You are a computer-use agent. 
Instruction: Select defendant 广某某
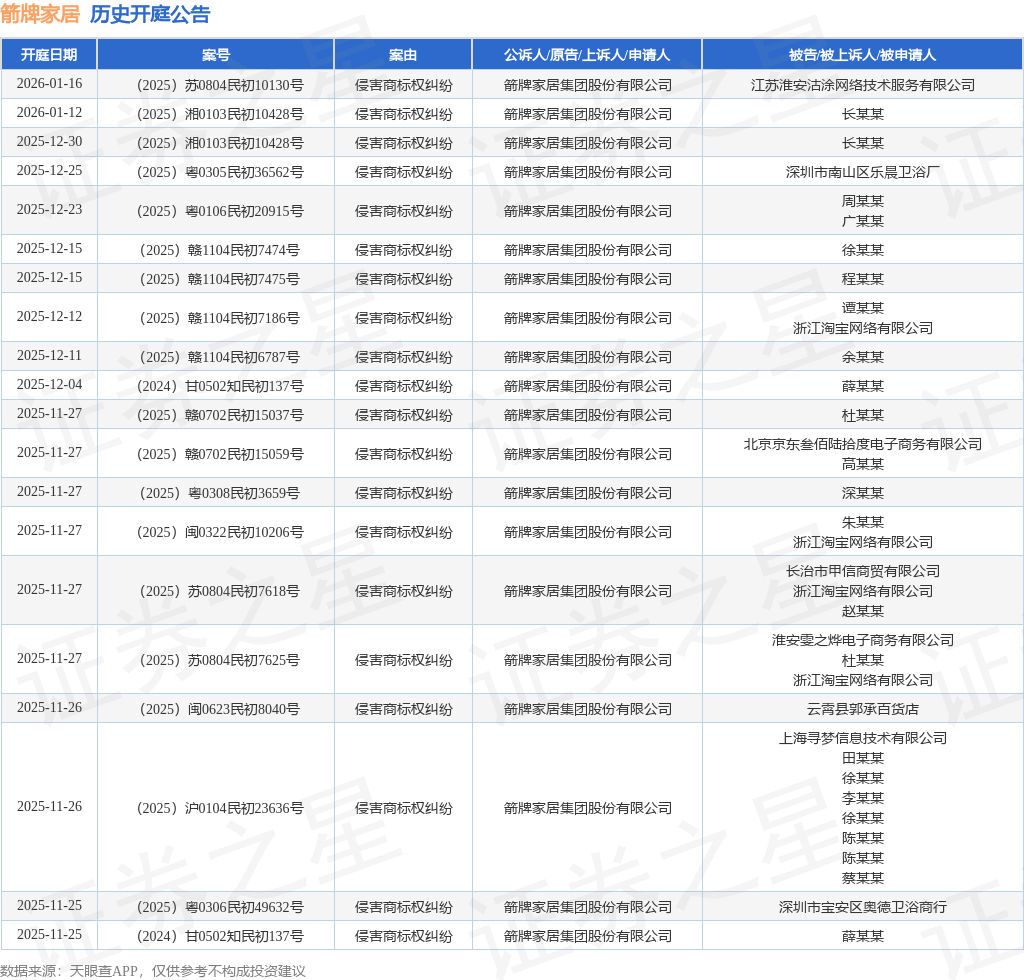(863, 221)
